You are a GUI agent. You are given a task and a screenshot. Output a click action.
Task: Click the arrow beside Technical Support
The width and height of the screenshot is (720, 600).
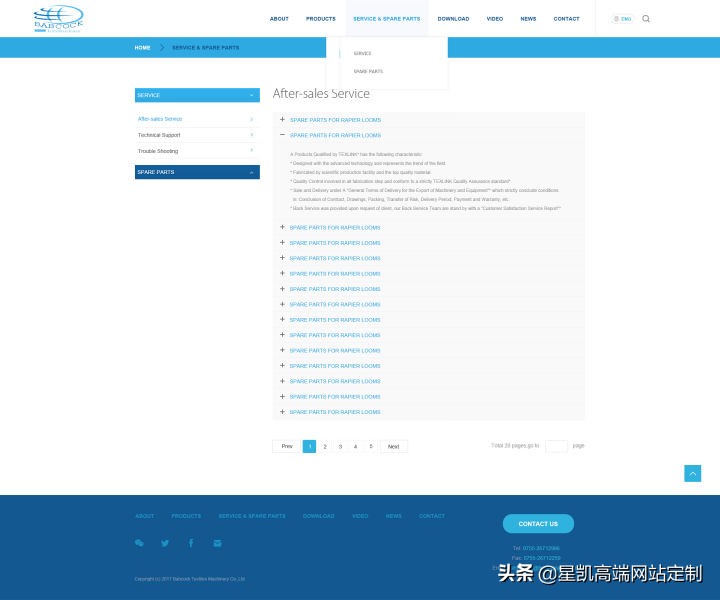252,135
